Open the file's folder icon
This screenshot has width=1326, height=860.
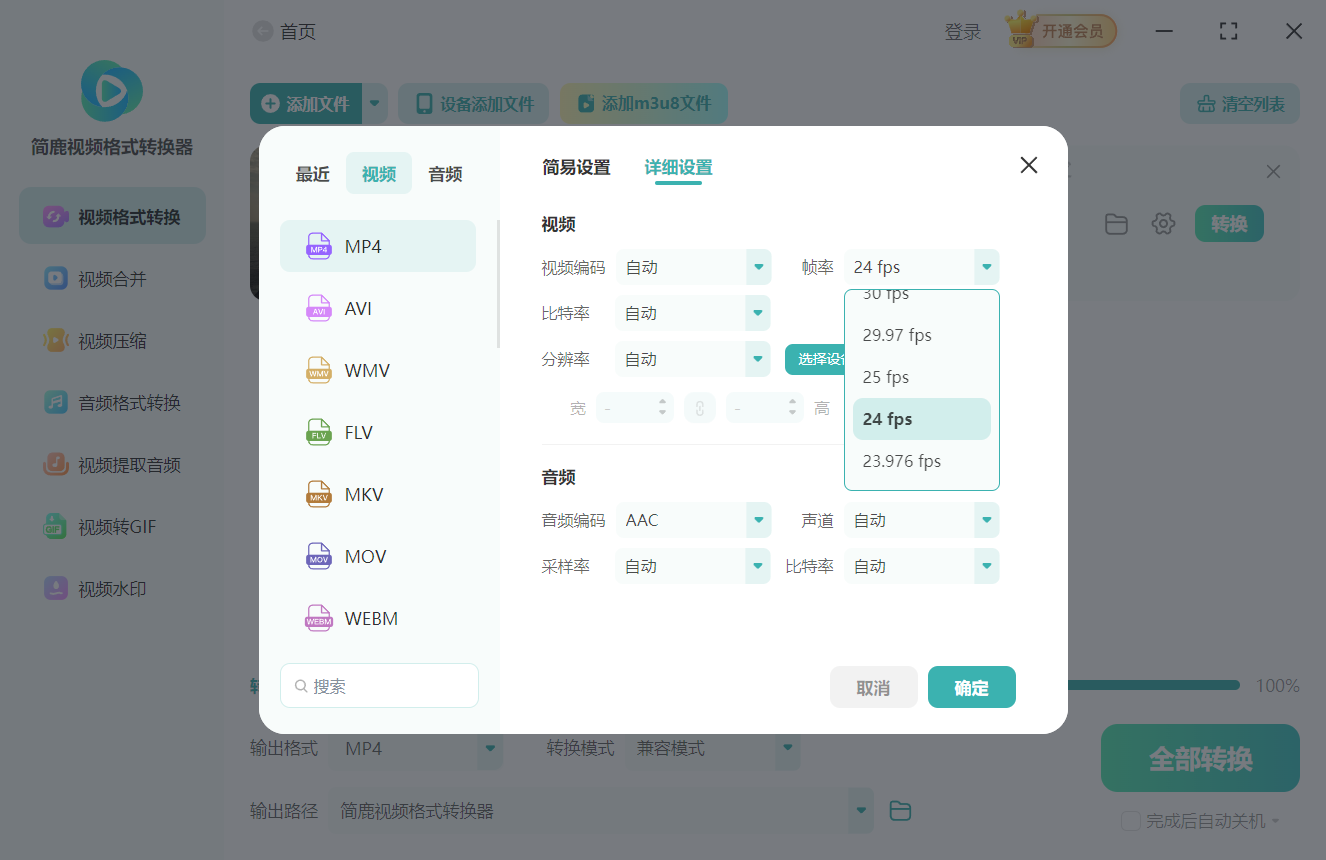point(1116,224)
